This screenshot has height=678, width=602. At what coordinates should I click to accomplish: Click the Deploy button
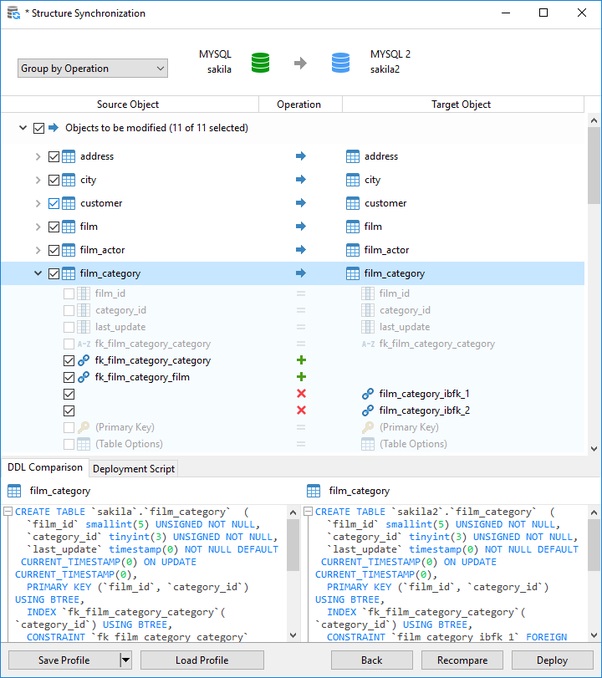[552, 660]
